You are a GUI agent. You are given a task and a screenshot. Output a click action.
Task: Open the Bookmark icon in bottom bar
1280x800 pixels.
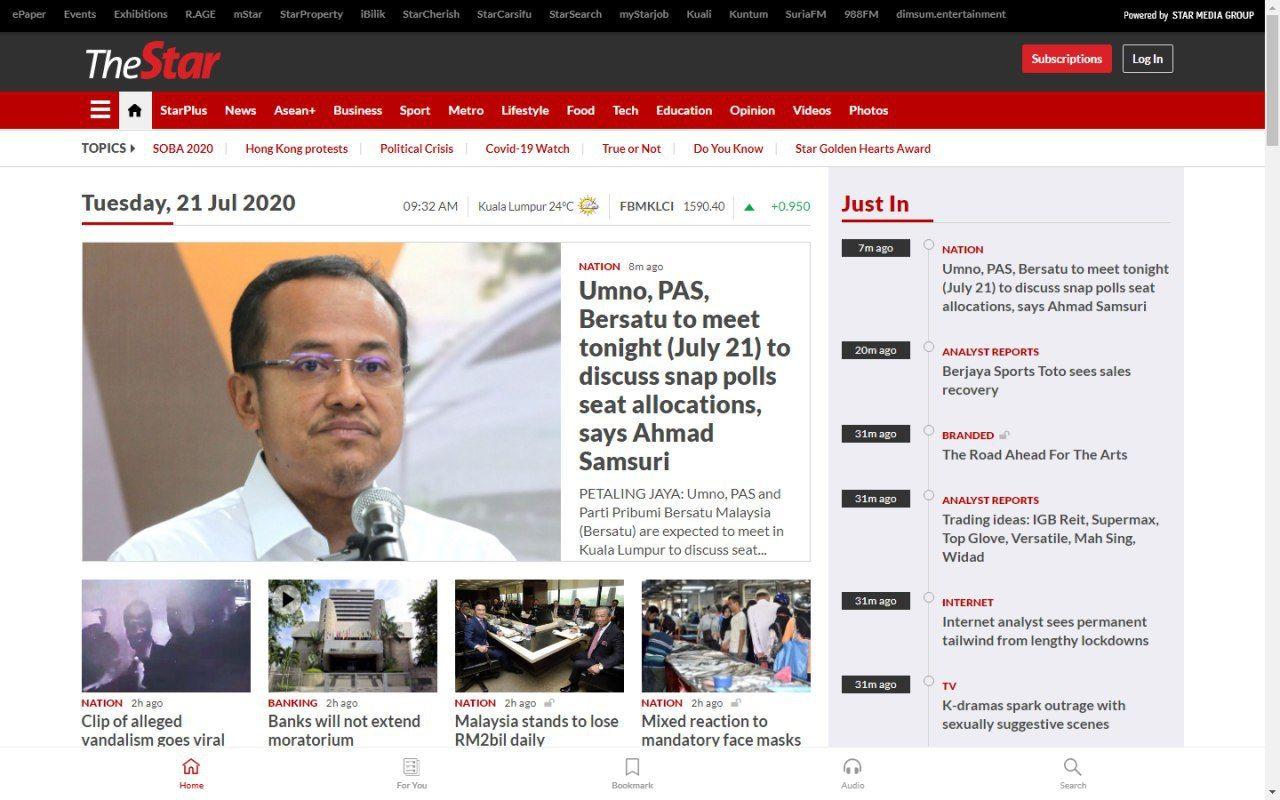coord(632,767)
